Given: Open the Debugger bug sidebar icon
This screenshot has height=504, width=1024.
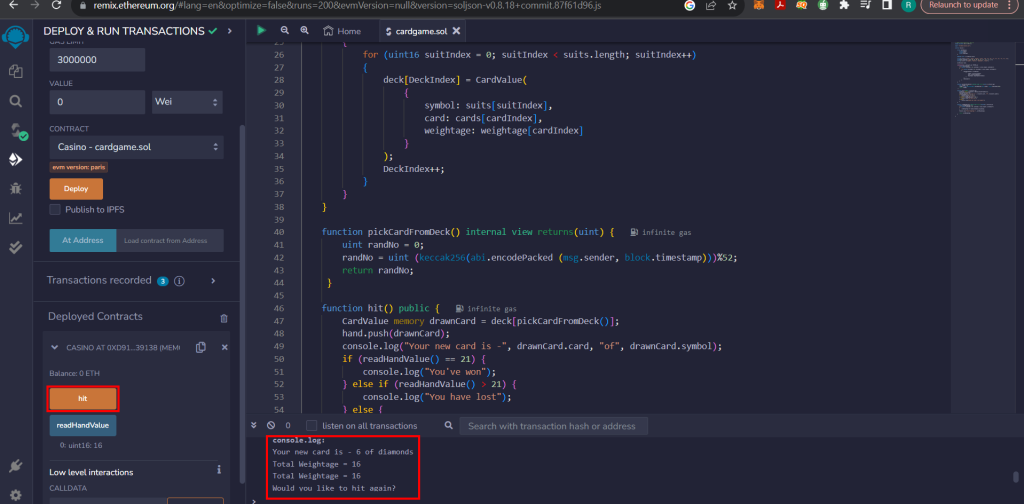Looking at the screenshot, I should pyautogui.click(x=16, y=189).
